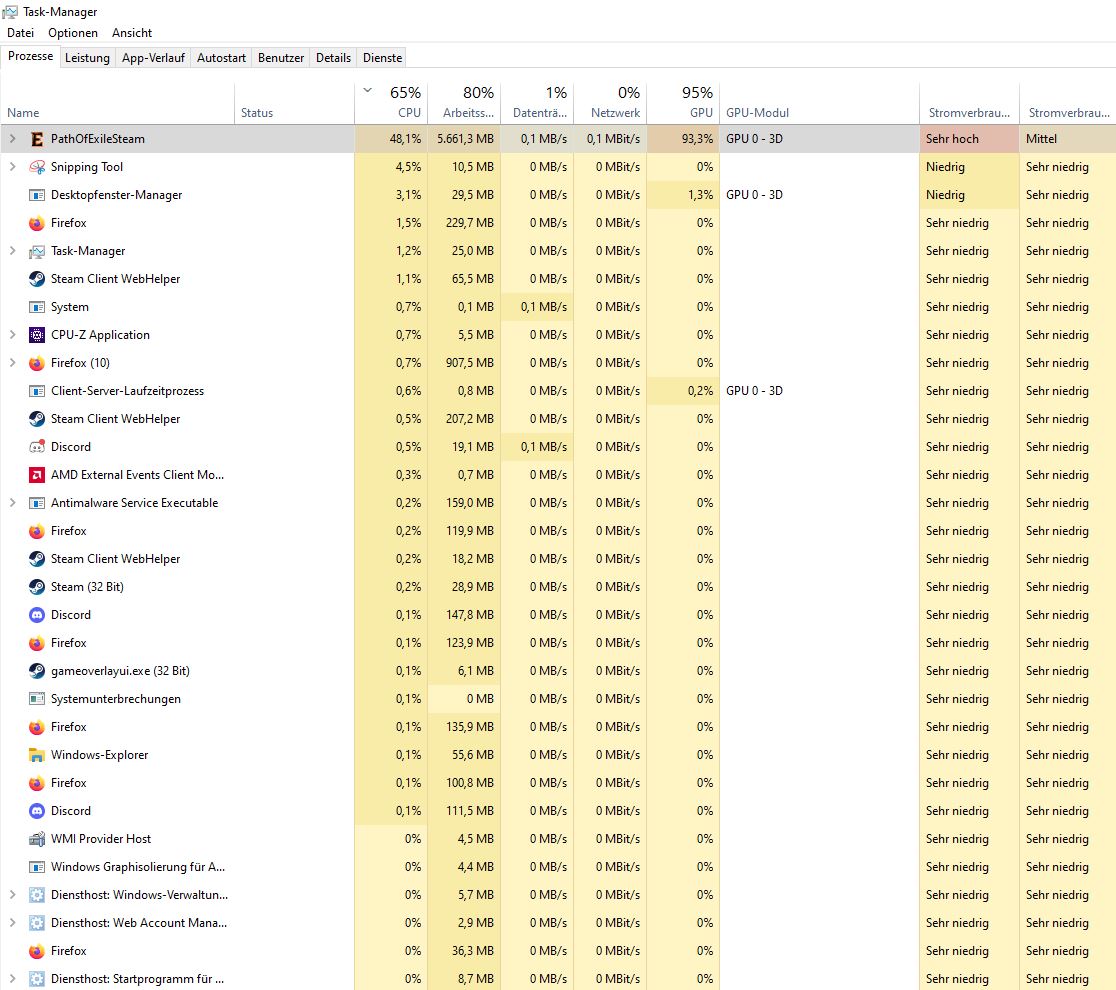Switch to the App-Verlauf tab
The image size is (1116, 990).
point(153,58)
